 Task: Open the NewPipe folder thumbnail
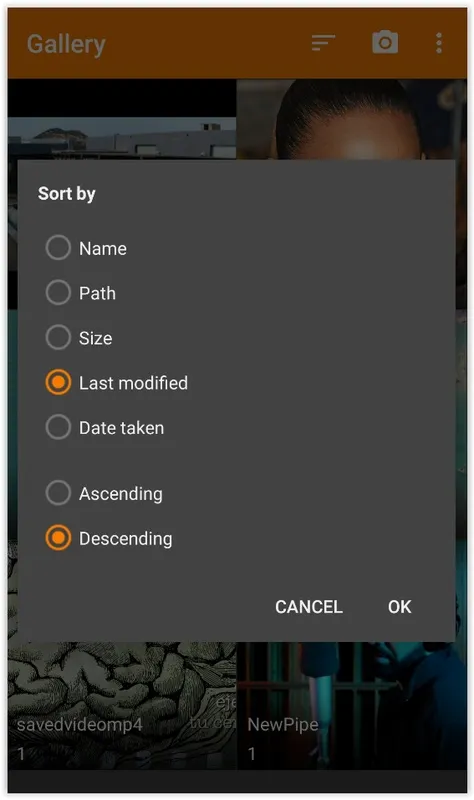[352, 706]
